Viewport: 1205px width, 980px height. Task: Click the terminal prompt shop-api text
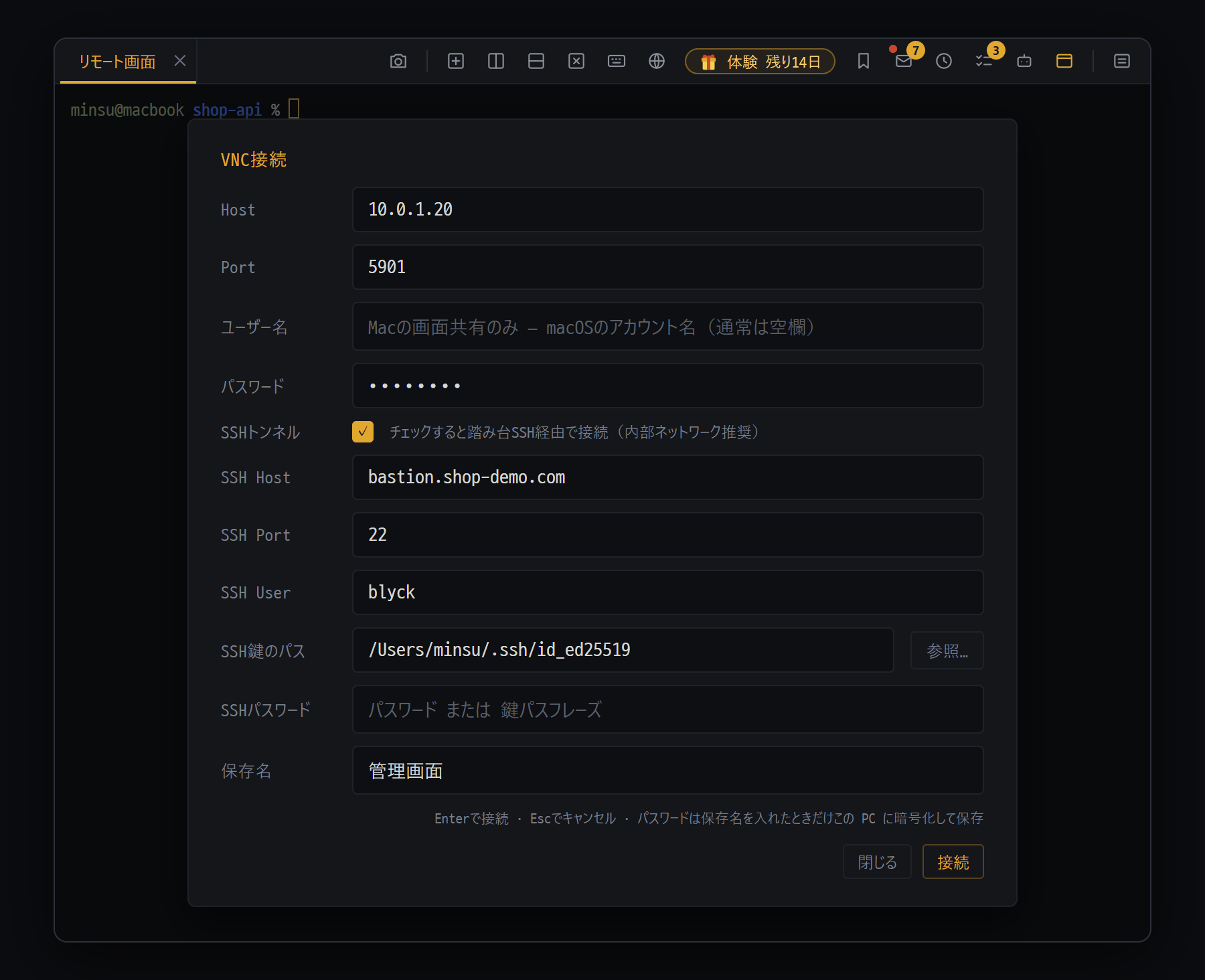[x=227, y=110]
